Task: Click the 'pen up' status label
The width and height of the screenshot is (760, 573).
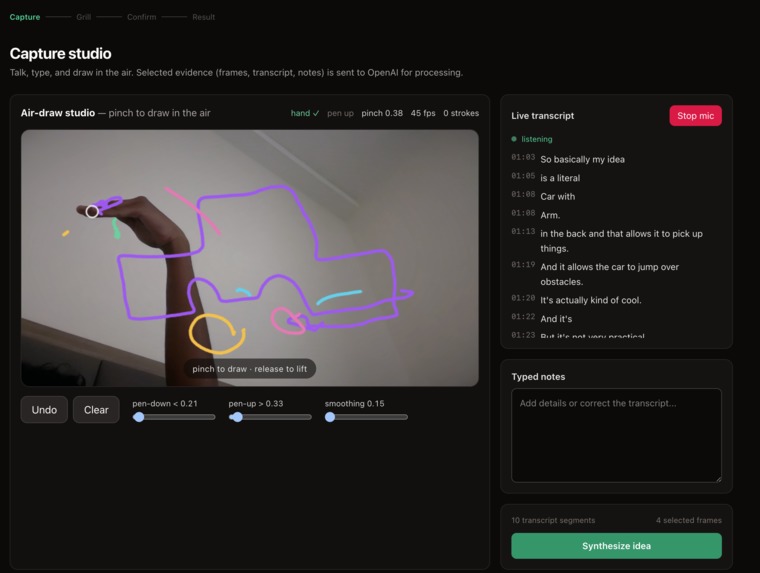Action: coord(340,113)
